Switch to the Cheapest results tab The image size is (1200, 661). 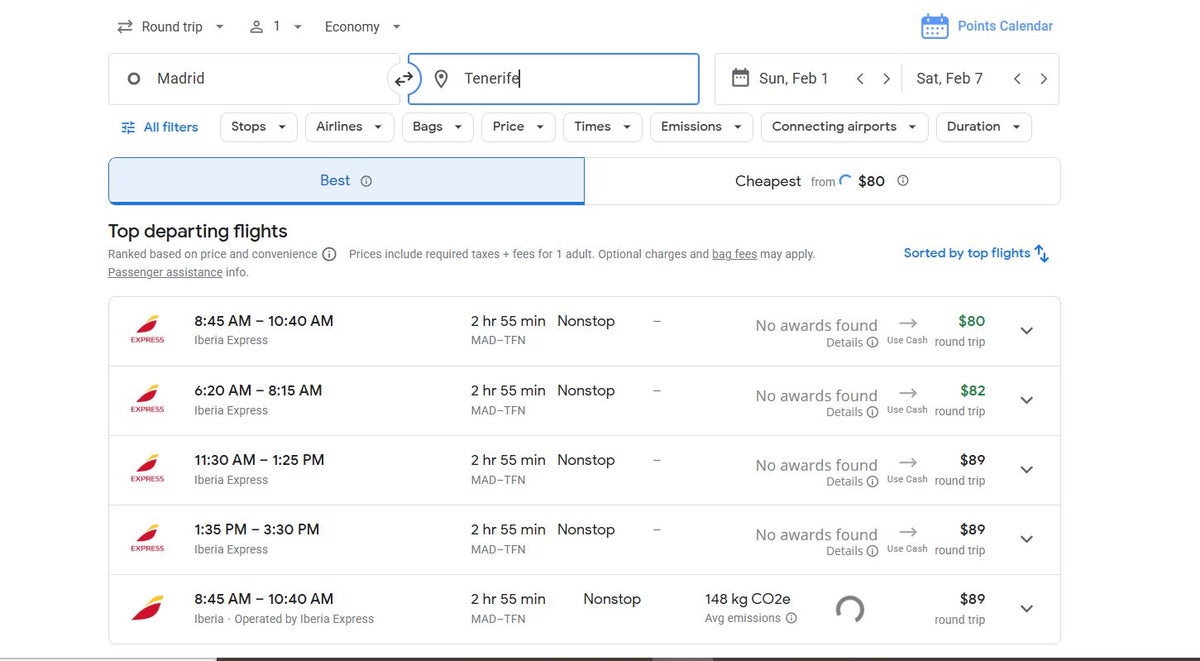[768, 181]
